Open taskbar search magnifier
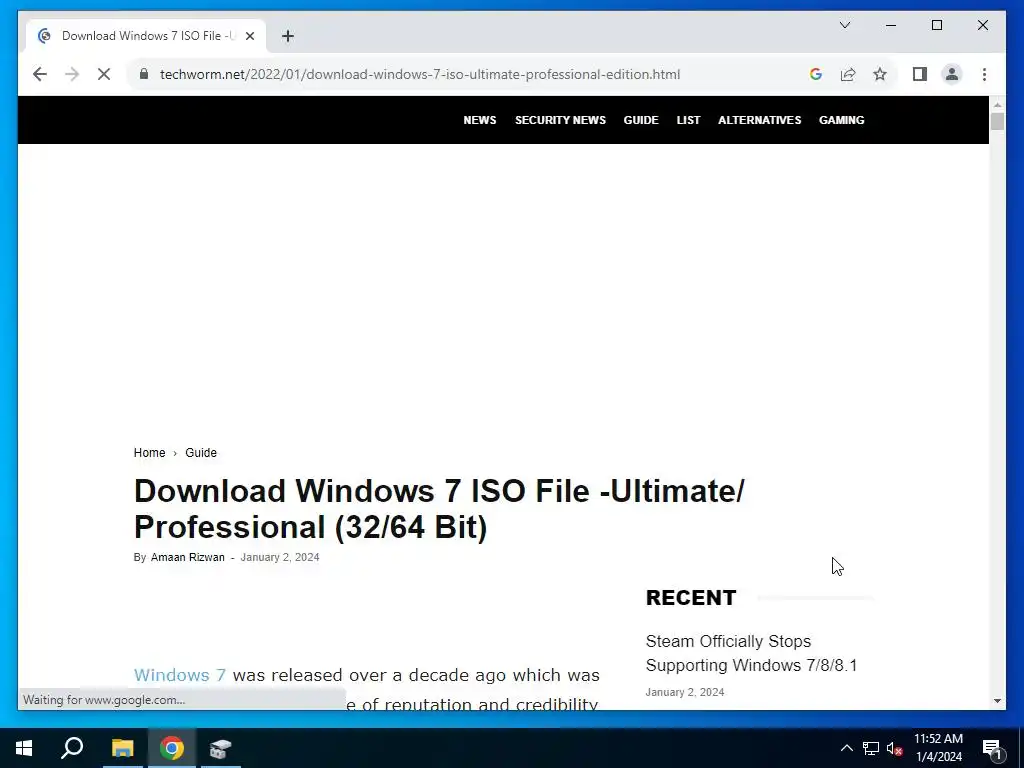 click(72, 748)
